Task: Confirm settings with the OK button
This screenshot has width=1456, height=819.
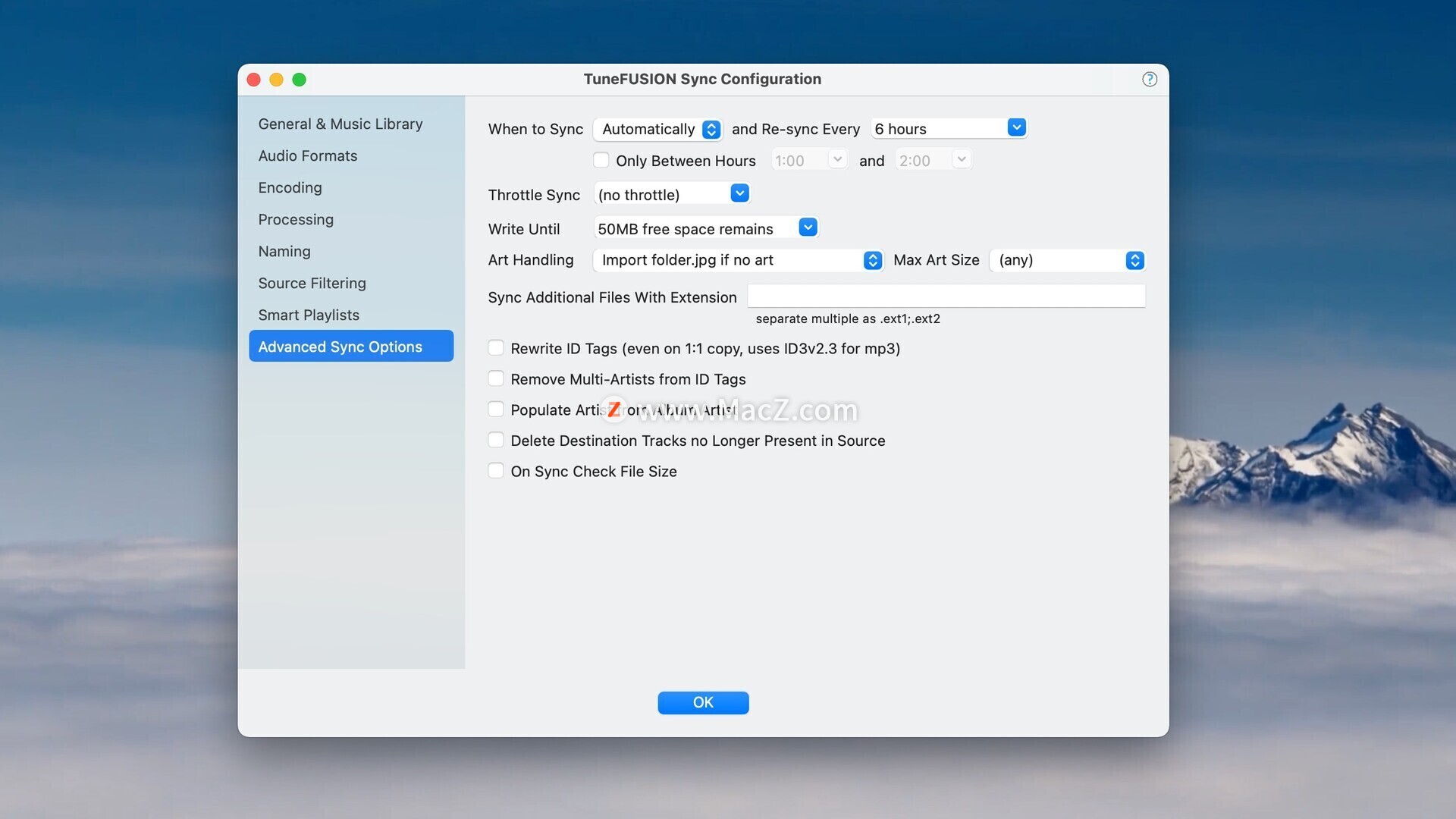Action: [703, 702]
